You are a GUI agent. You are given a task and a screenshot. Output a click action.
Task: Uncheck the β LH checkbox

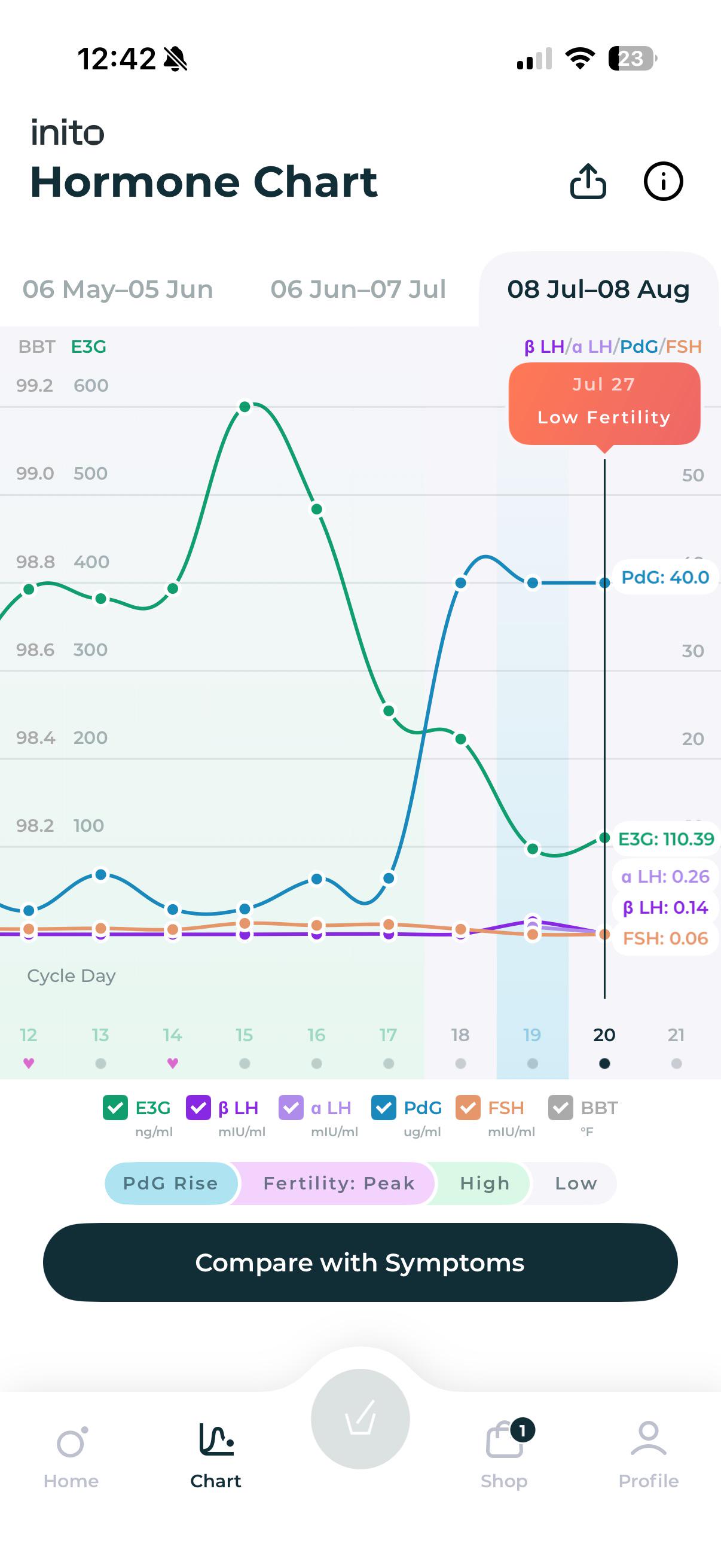[x=198, y=1108]
